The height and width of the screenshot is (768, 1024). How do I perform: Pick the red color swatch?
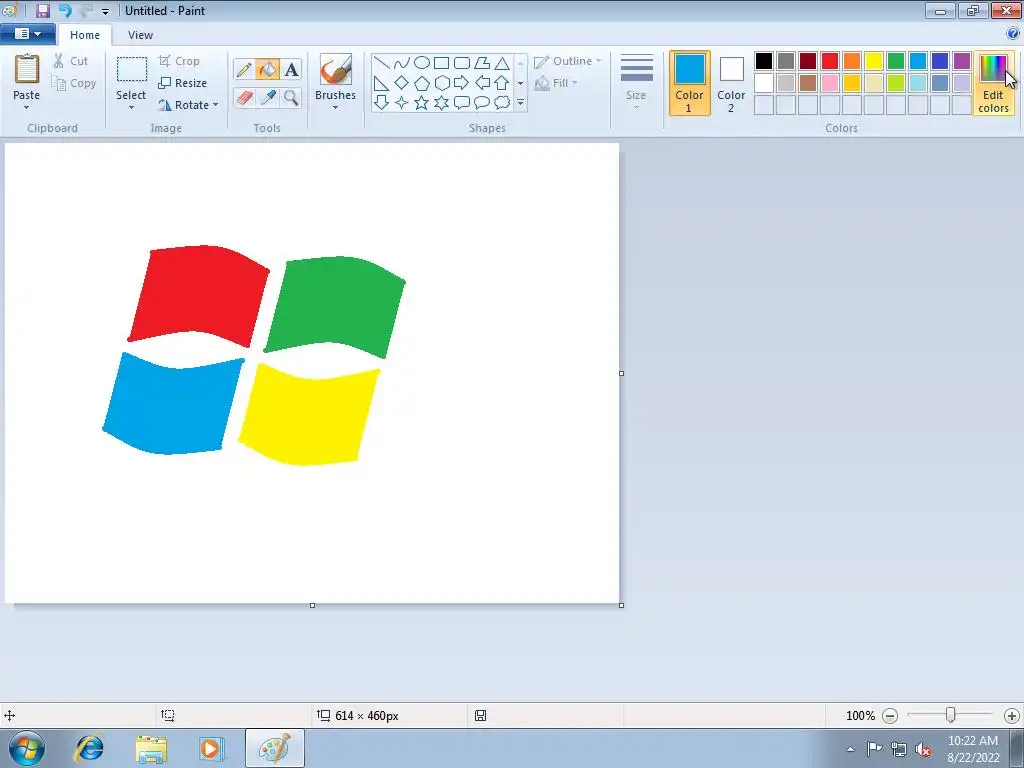830,61
